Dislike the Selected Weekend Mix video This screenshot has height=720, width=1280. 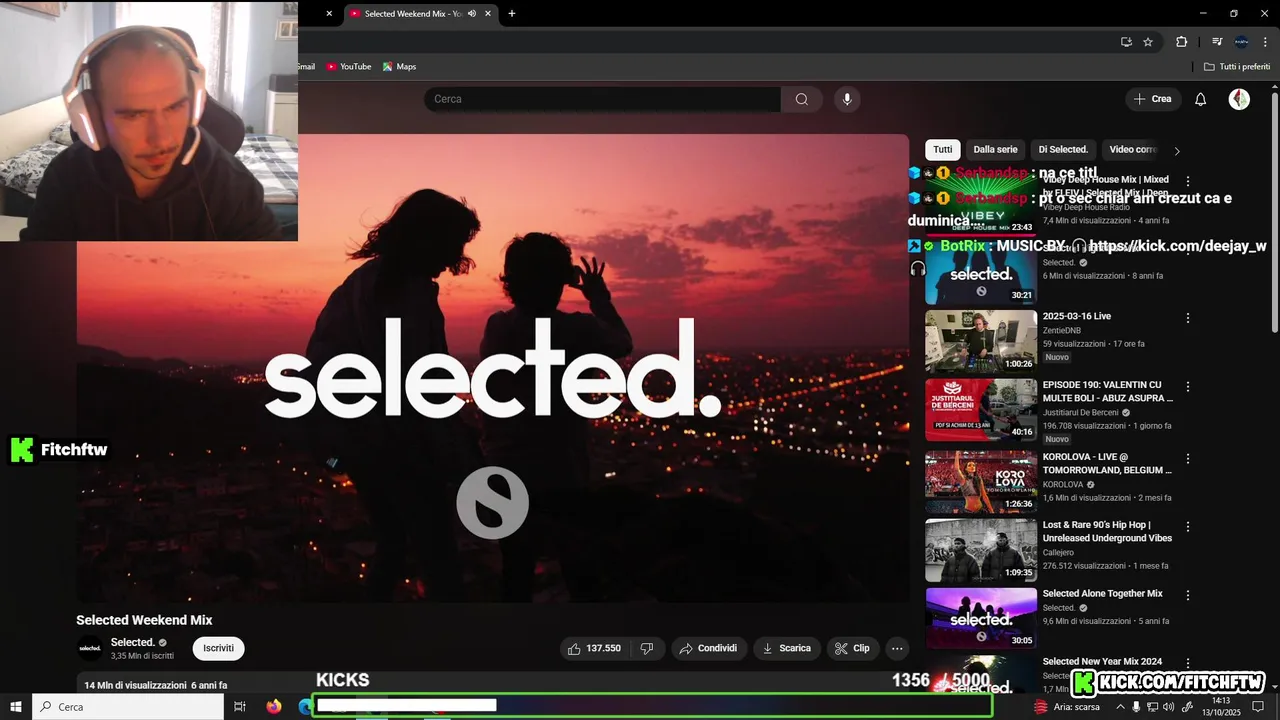(x=647, y=648)
